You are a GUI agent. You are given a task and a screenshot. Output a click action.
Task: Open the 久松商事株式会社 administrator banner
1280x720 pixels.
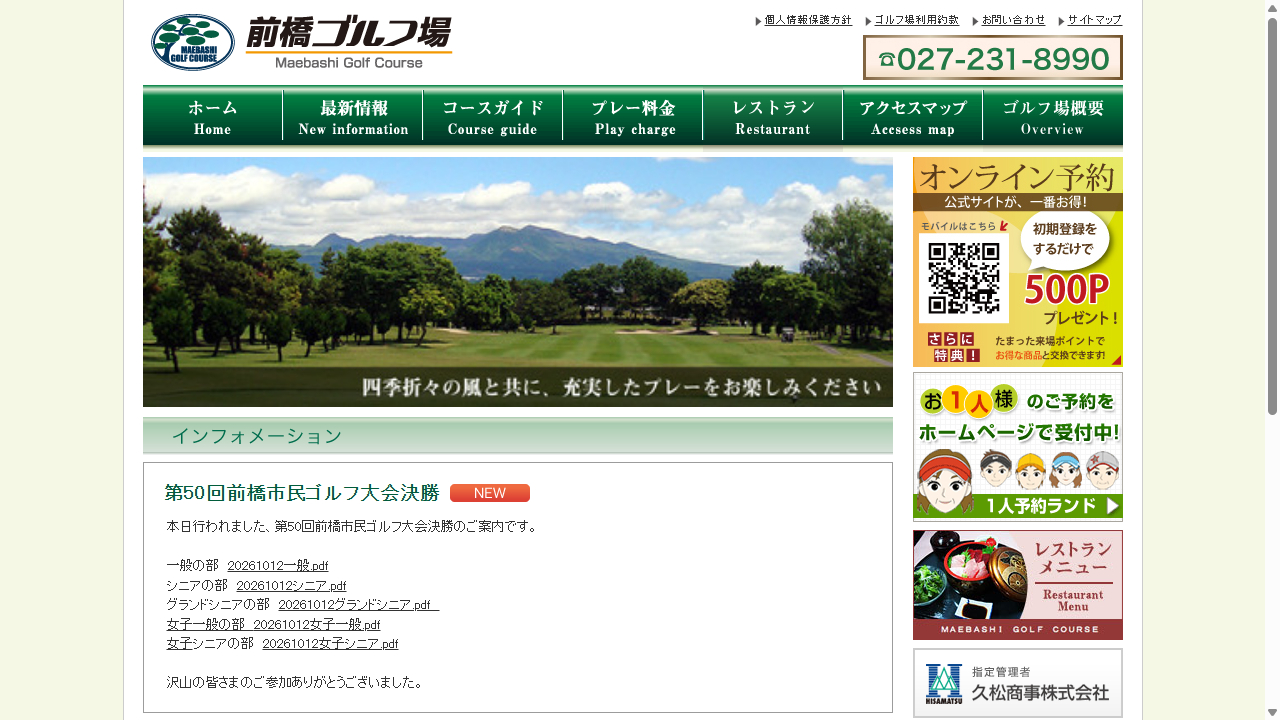1018,683
